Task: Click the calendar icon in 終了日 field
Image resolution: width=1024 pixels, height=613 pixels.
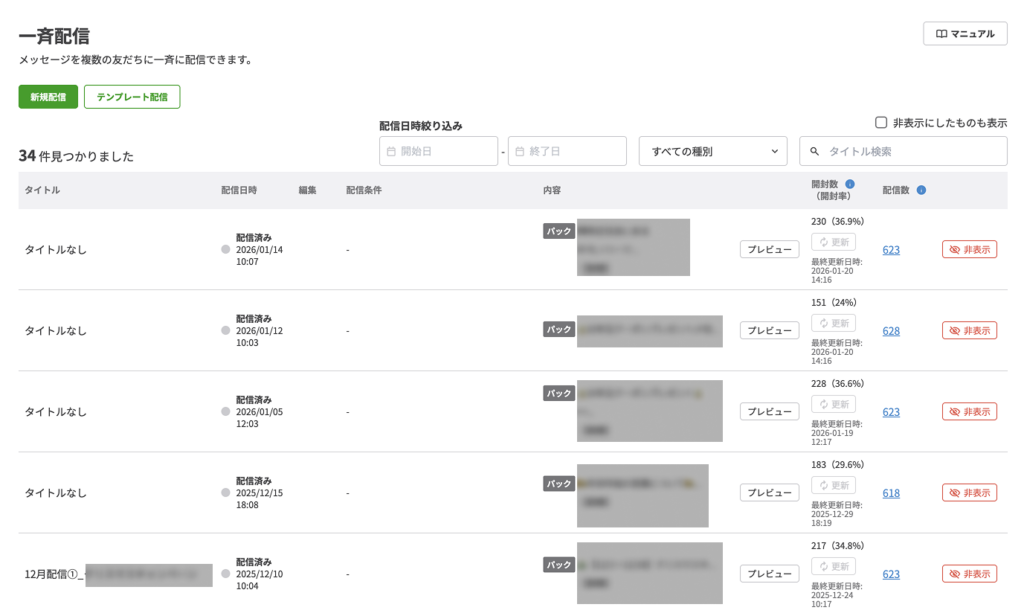Action: (x=518, y=151)
